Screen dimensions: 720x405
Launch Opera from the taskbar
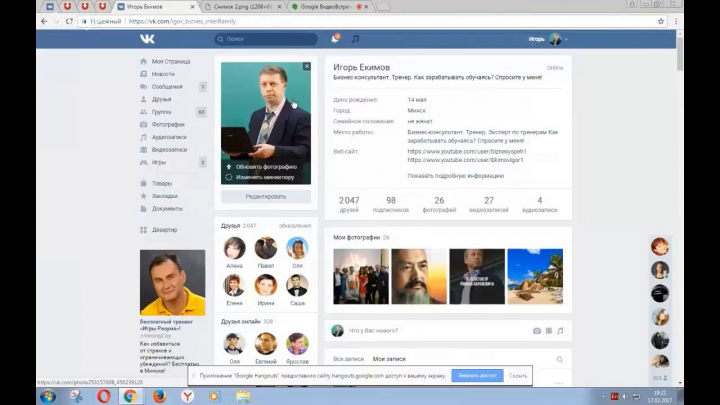[x=104, y=396]
